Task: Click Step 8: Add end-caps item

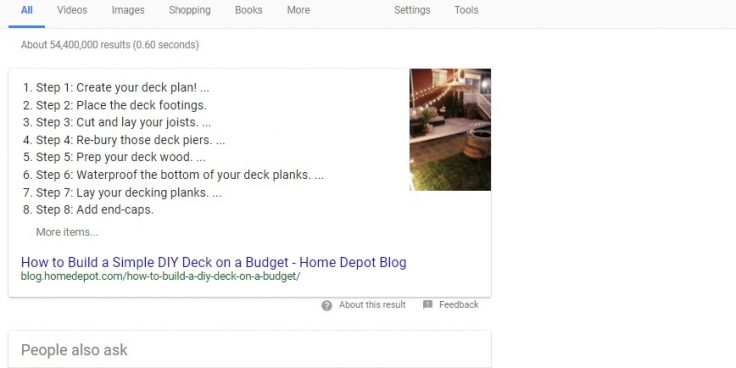Action: click(95, 210)
